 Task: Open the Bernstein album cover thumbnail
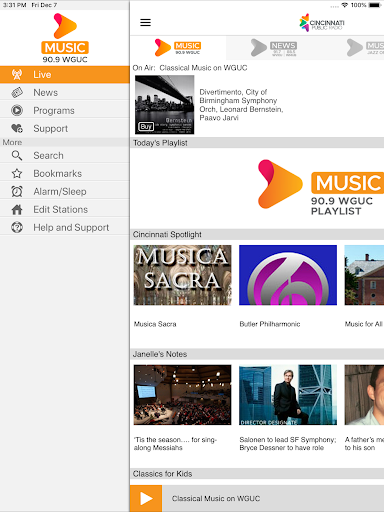click(164, 105)
